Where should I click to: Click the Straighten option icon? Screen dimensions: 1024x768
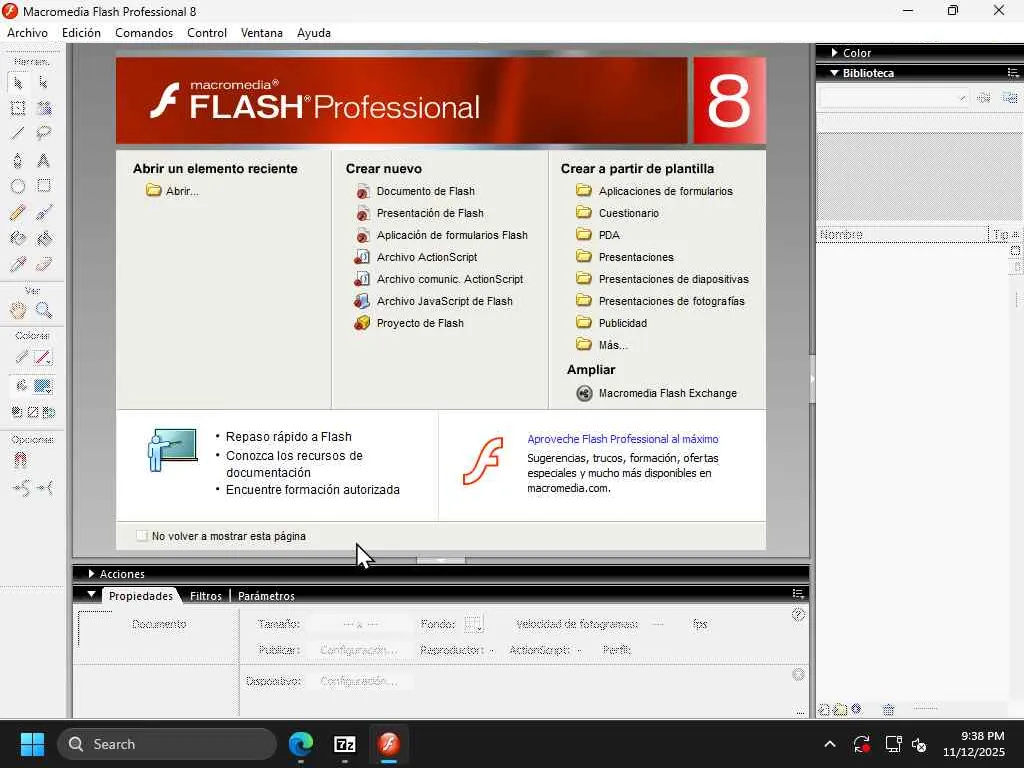tap(45, 487)
